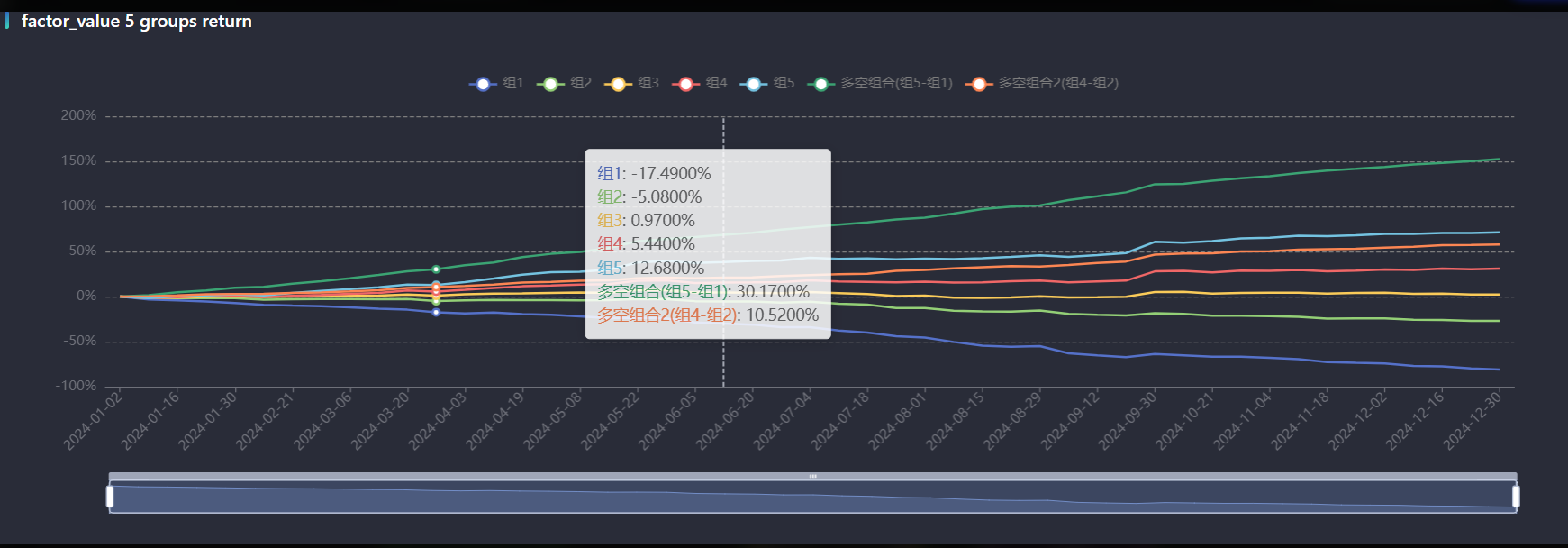
Task: Click the 0% y-axis label
Action: click(86, 296)
